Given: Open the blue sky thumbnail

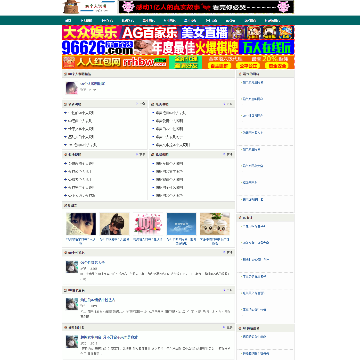Looking at the screenshot, I should click(x=181, y=224).
